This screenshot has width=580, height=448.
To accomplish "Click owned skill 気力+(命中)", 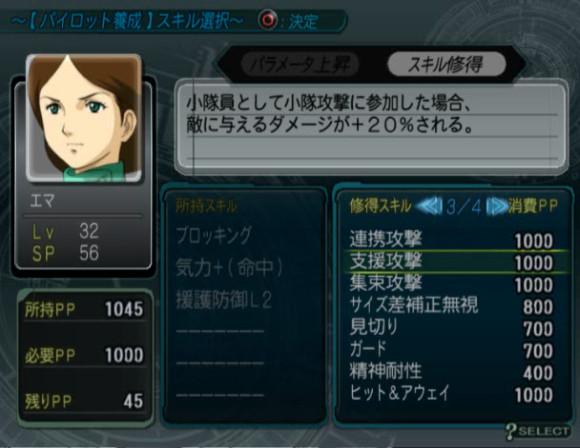I will click(x=229, y=267).
